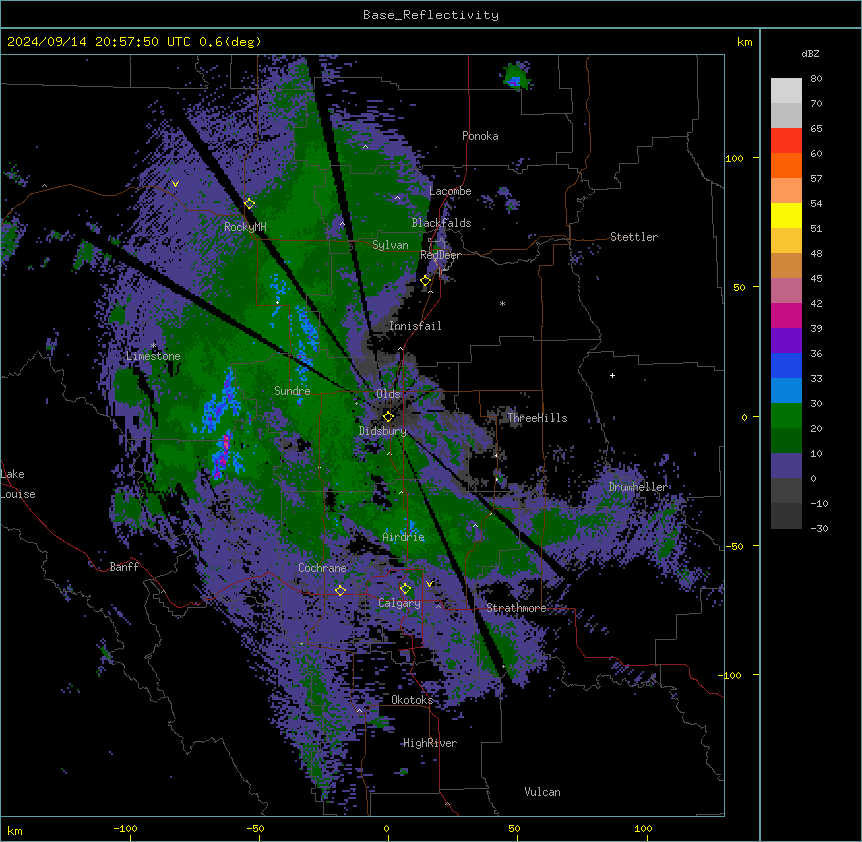Click the Drumheller town label

[638, 487]
